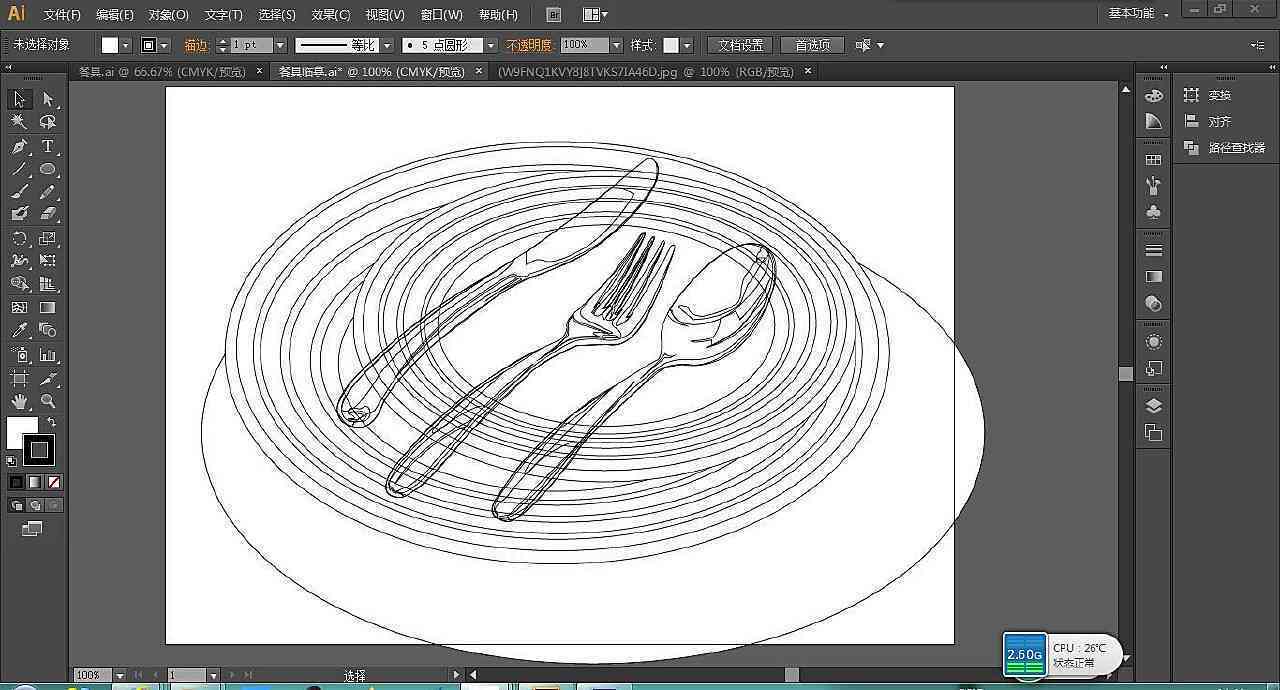Select the Pen tool
The width and height of the screenshot is (1280, 690).
click(19, 147)
